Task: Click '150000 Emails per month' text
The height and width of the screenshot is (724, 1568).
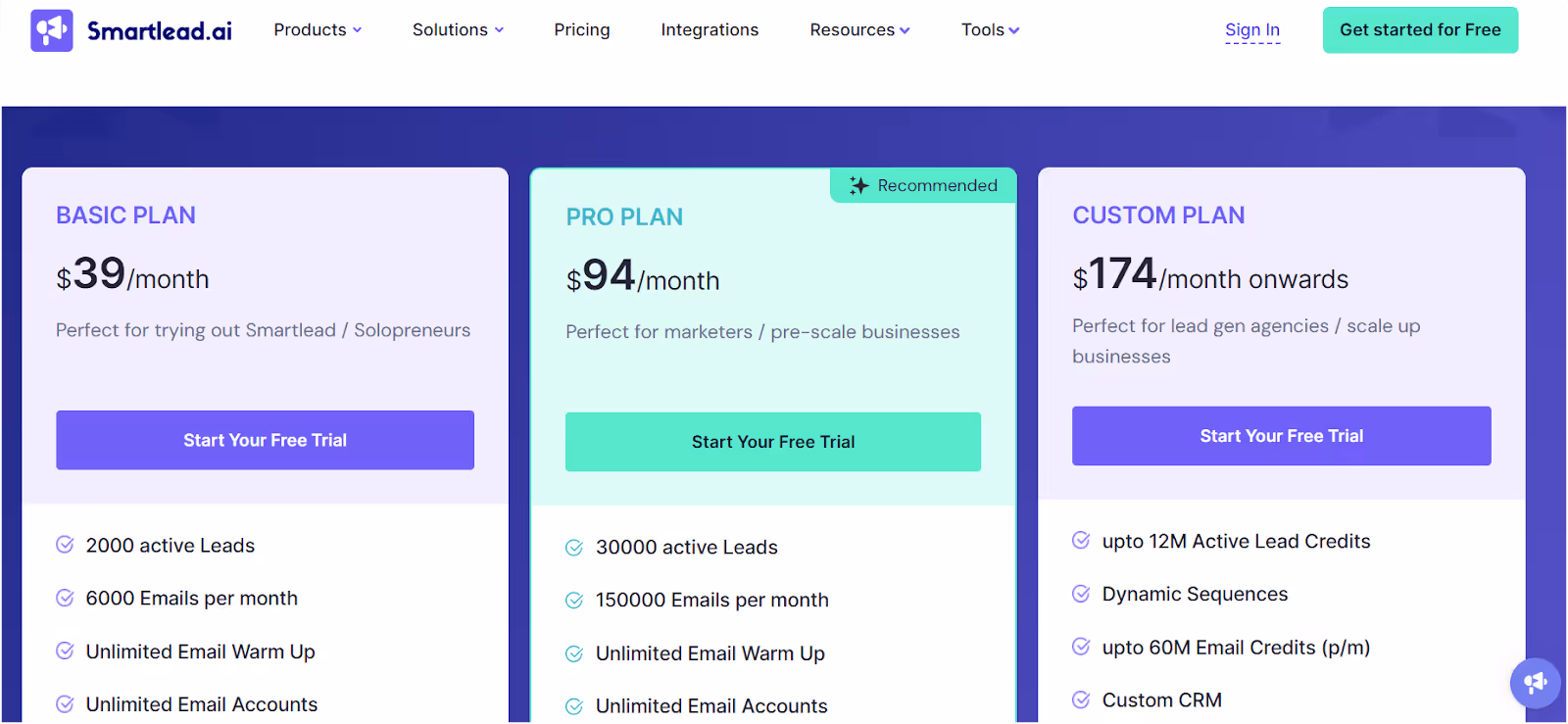Action: point(712,601)
